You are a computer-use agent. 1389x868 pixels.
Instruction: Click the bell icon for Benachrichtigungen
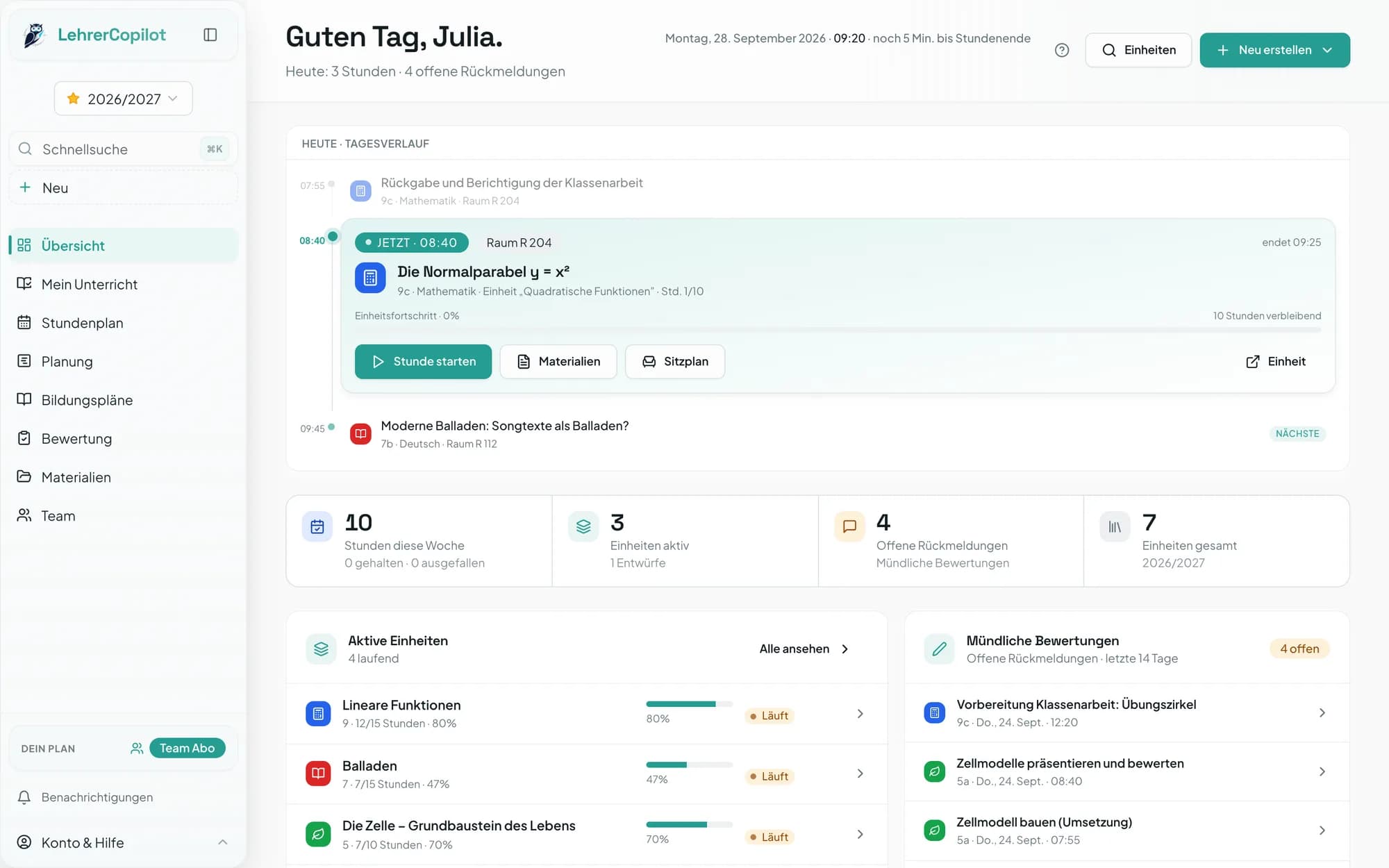24,797
